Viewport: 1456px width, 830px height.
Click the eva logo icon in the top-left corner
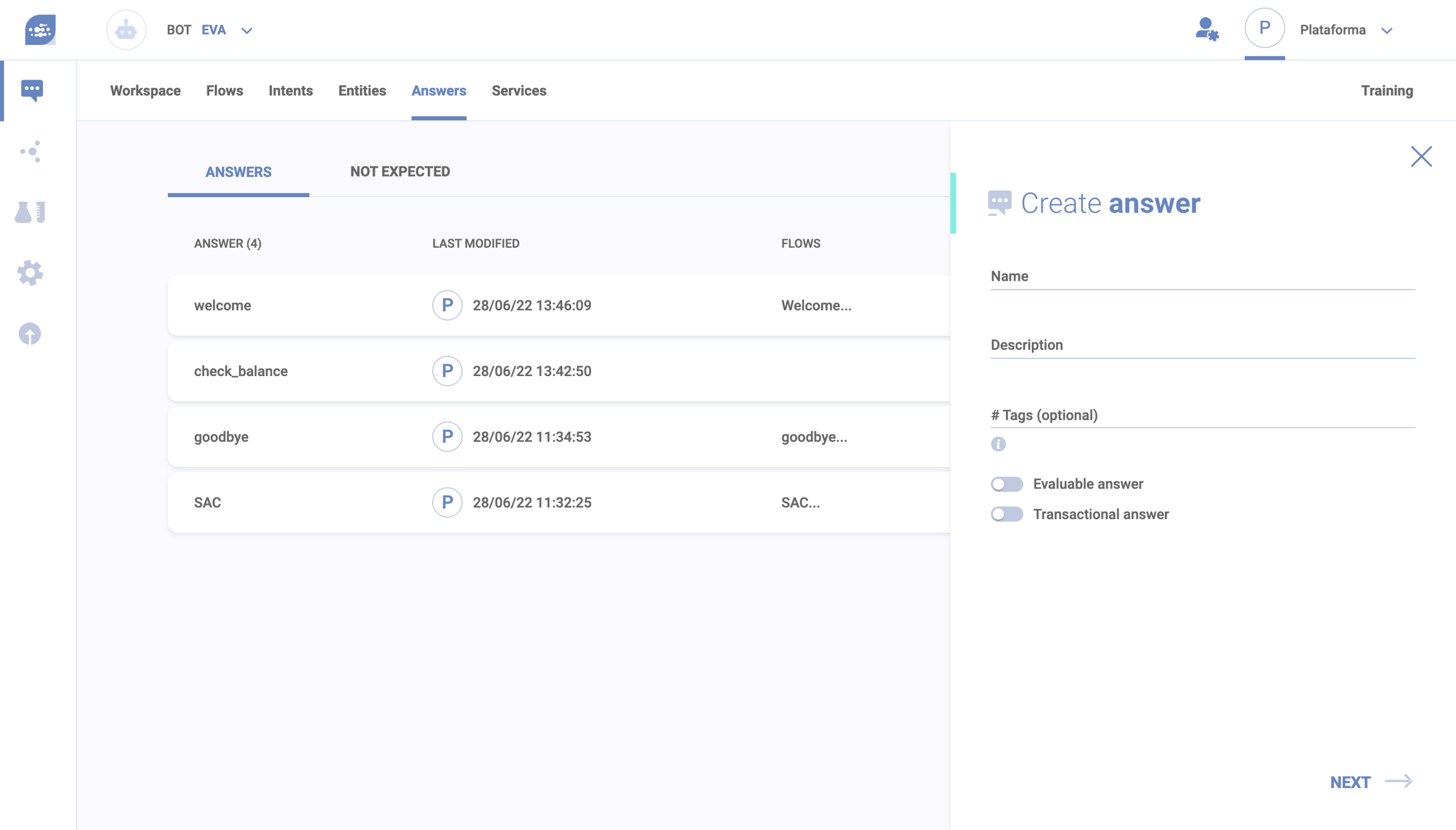[40, 29]
